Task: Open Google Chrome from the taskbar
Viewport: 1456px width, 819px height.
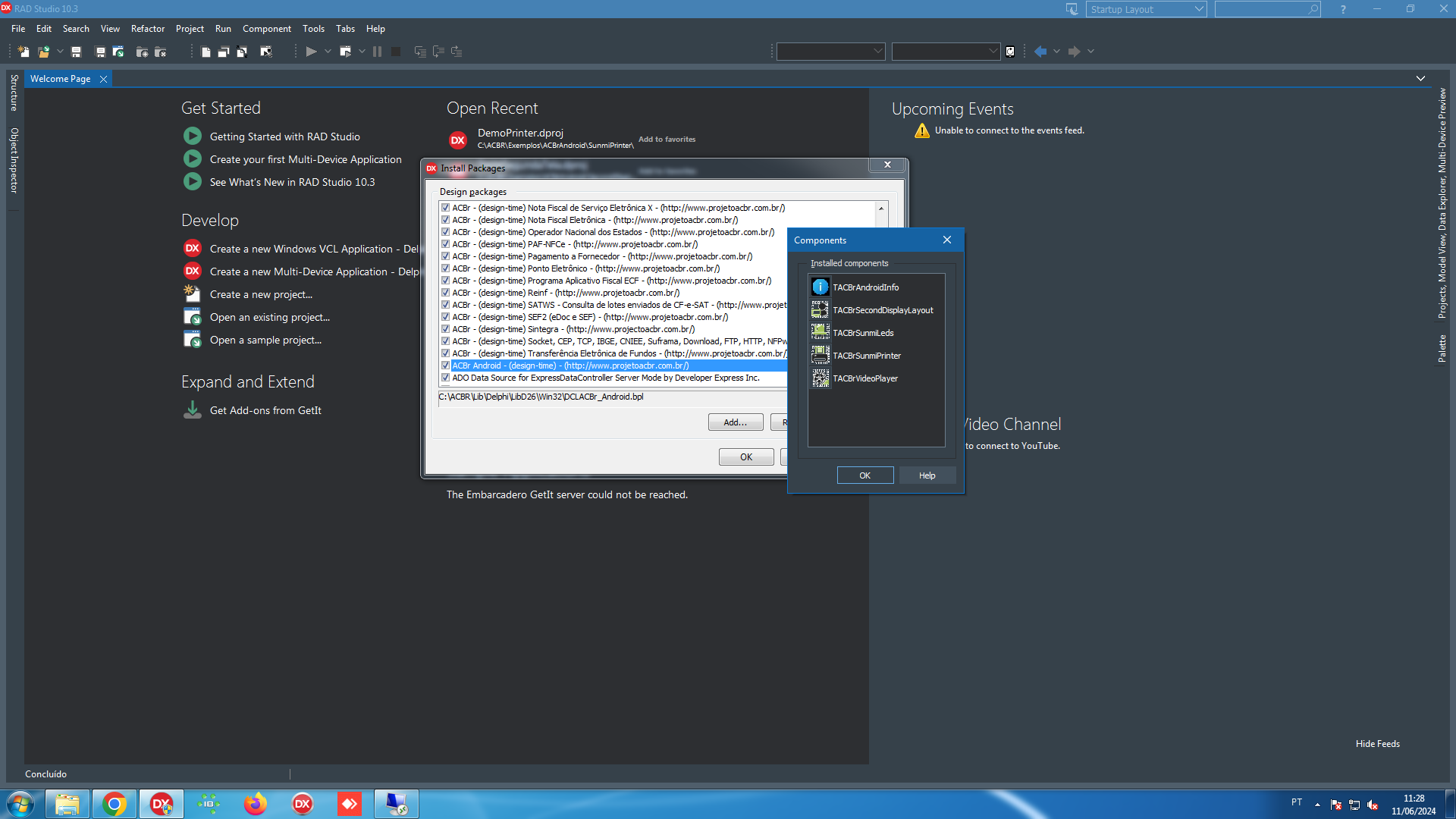Action: [x=115, y=804]
